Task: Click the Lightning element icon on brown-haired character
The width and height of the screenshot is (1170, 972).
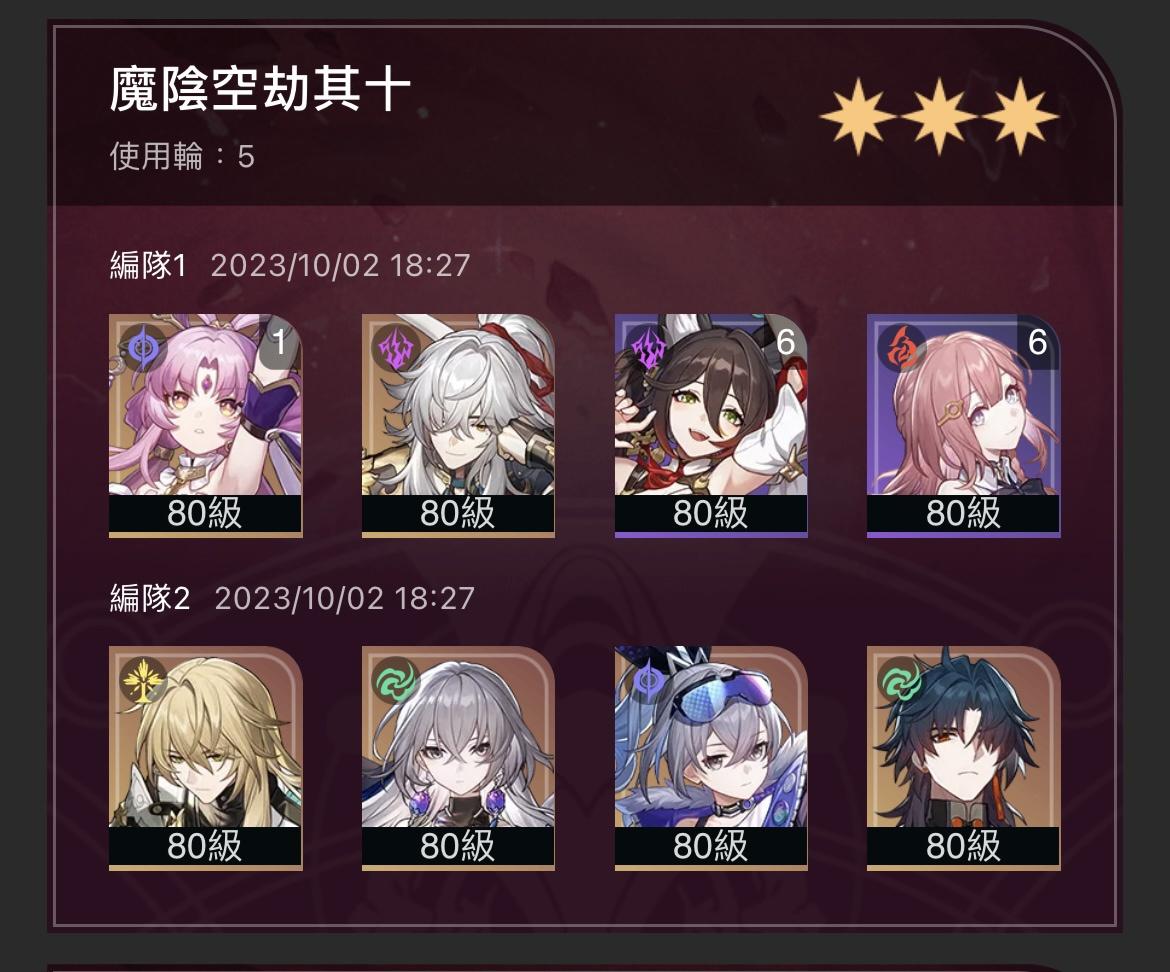Action: point(648,348)
